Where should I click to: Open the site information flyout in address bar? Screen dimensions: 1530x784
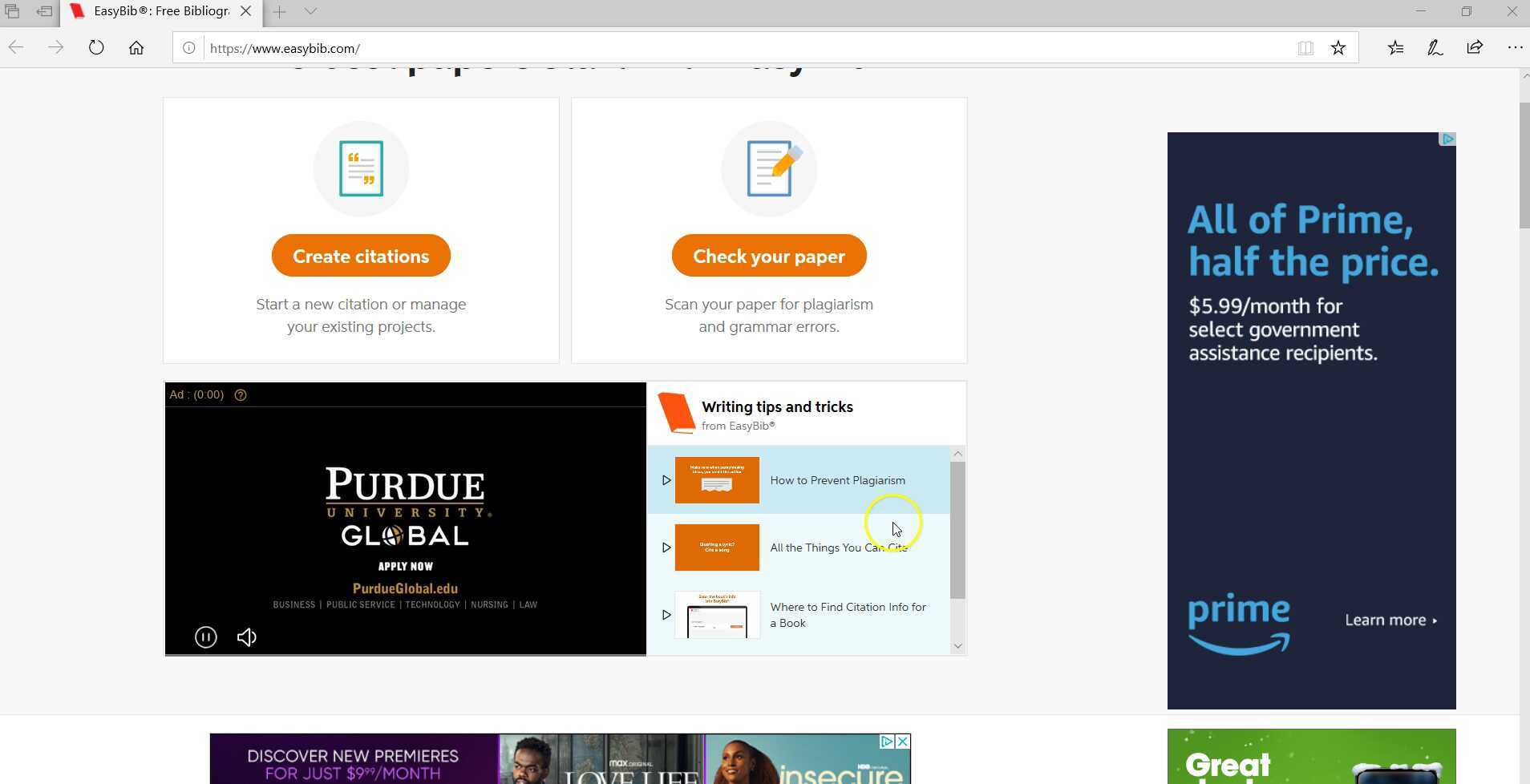[188, 47]
